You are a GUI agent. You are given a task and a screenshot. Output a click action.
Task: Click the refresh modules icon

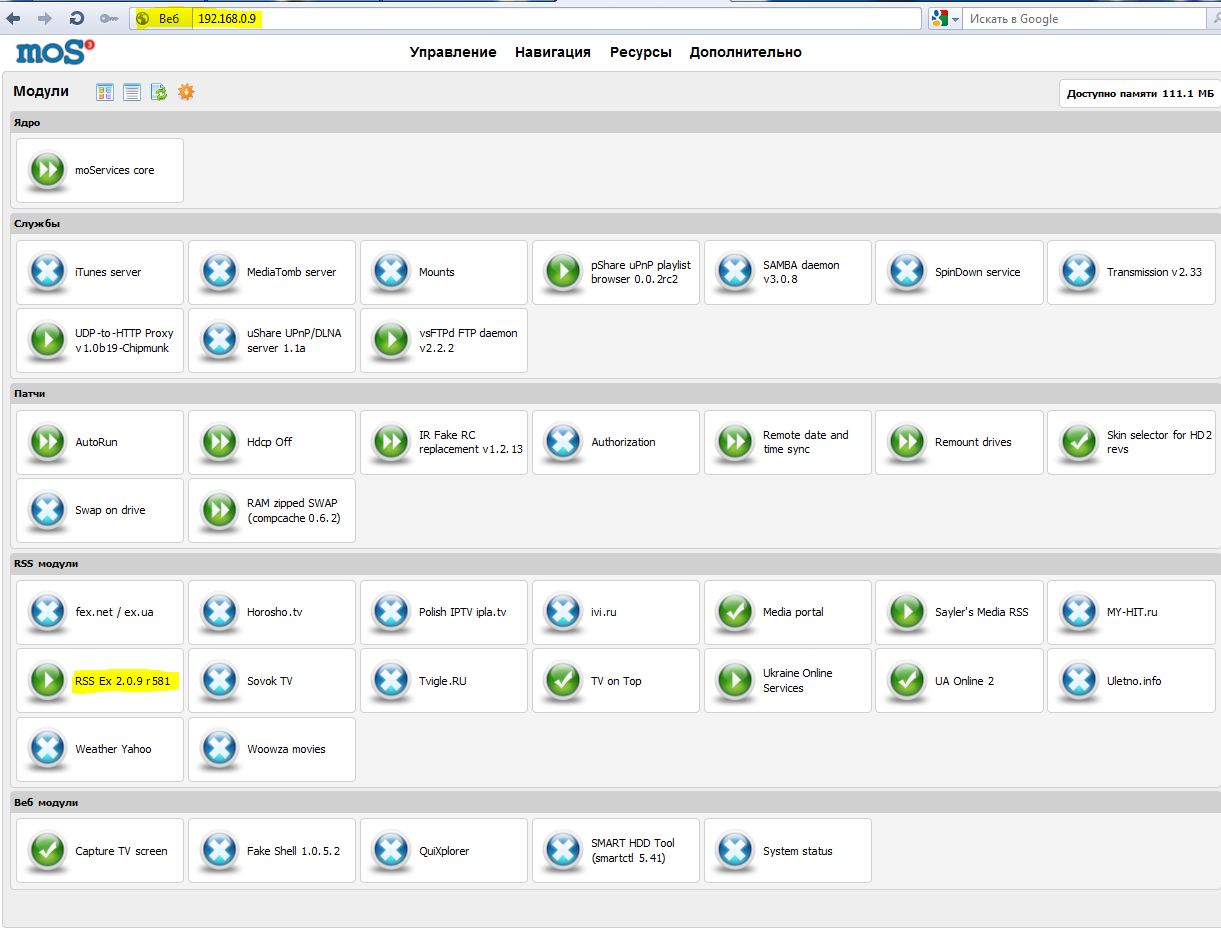(x=159, y=92)
